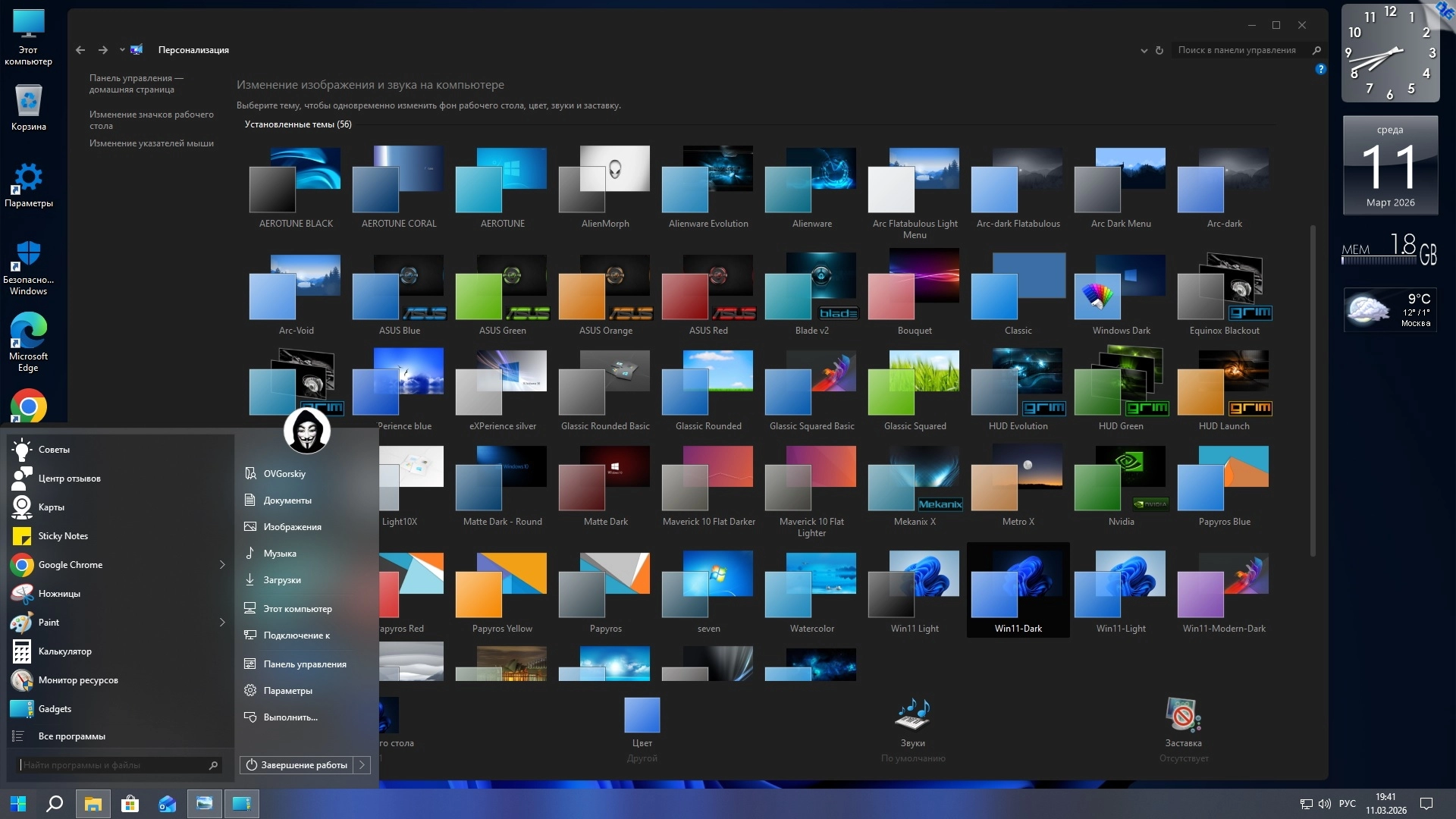Screen dimensions: 1456x819
Task: Click the refresh icon in the address bar
Action: pyautogui.click(x=1159, y=50)
